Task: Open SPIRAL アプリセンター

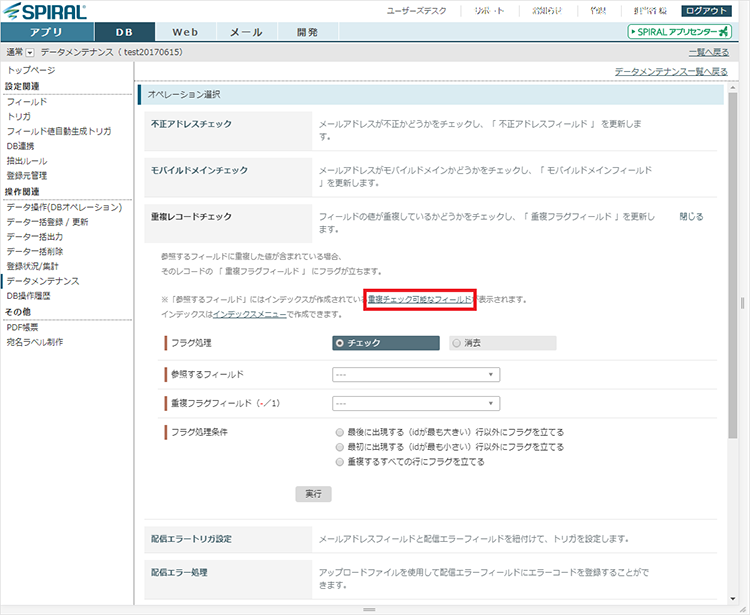Action: click(680, 32)
